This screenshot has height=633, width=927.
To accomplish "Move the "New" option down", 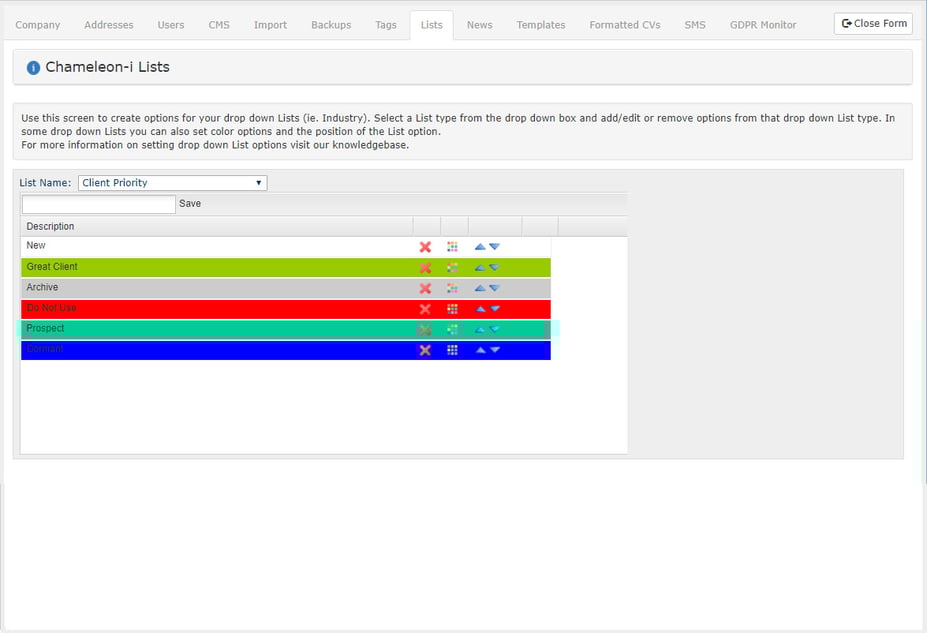I will [x=494, y=246].
